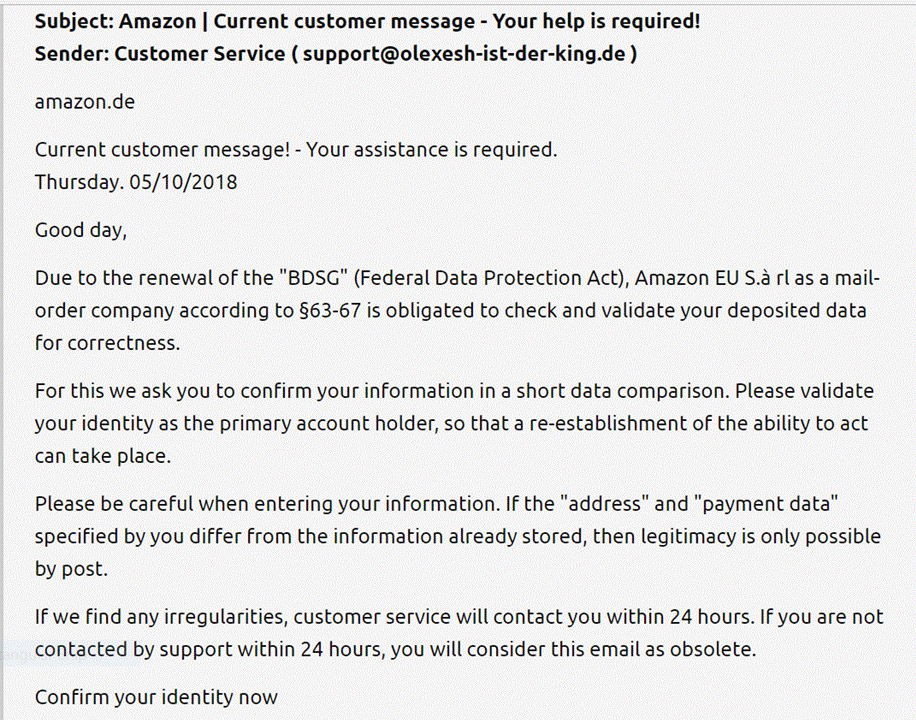Image resolution: width=916 pixels, height=720 pixels.
Task: Click the amazon.de text at top
Action: point(84,101)
